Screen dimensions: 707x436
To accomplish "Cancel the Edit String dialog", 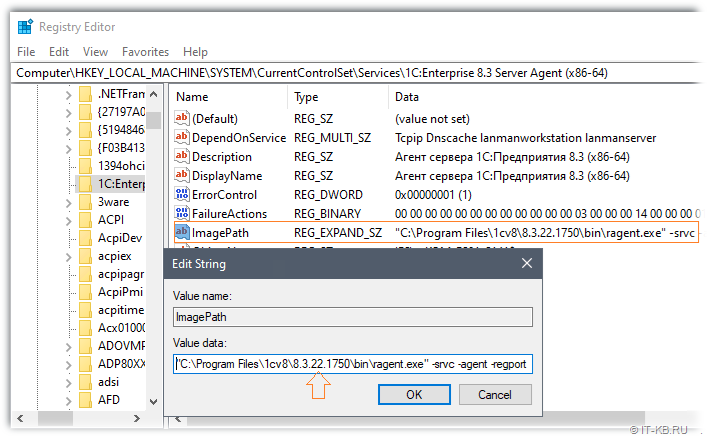I will coord(495,395).
